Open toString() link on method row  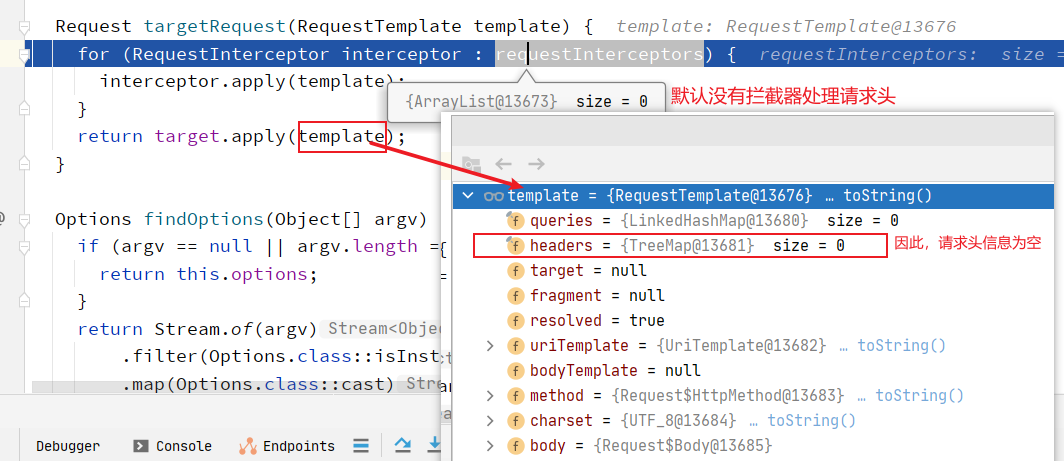click(x=919, y=395)
